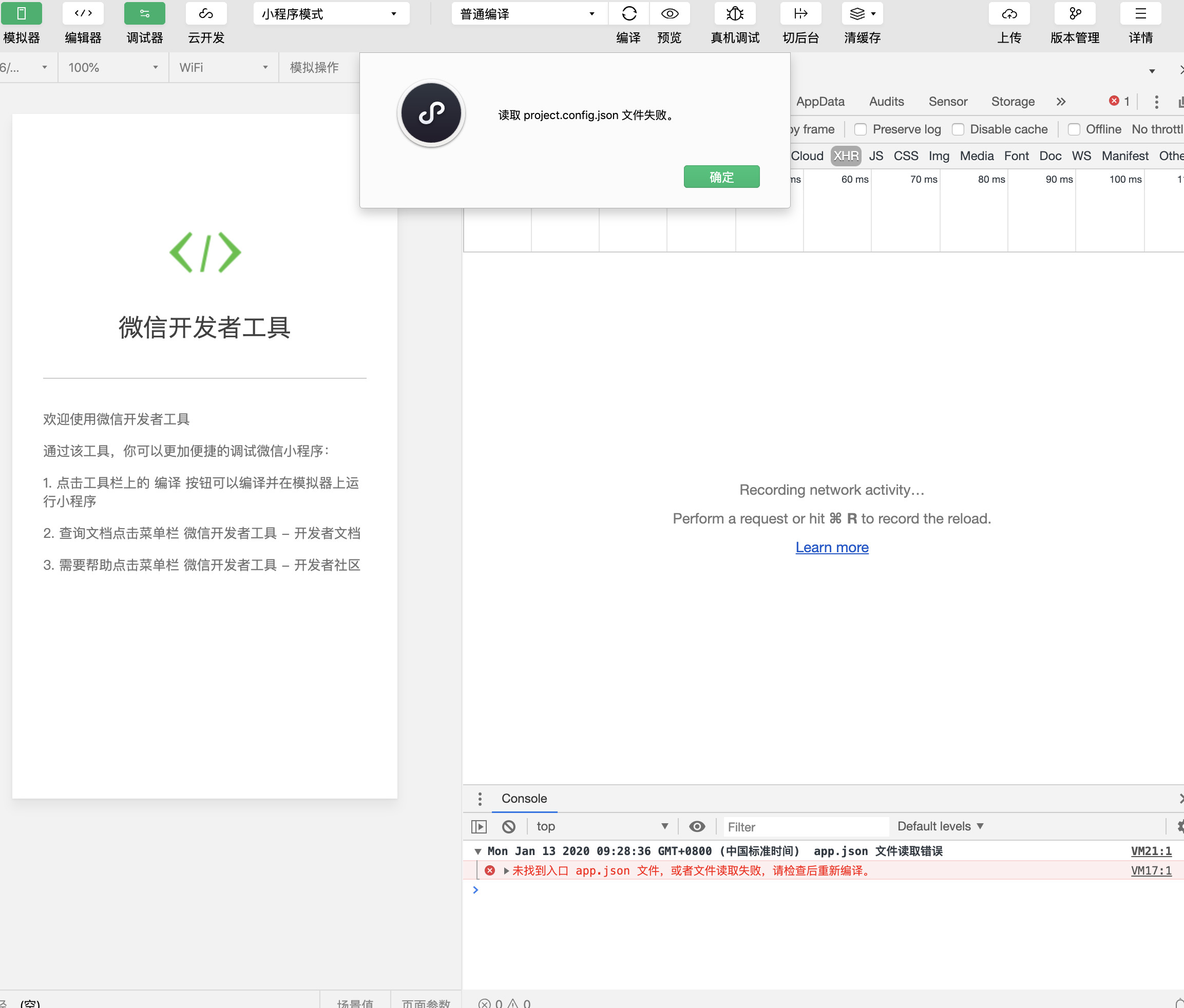Screen dimensions: 1184x1008
Task: Click the console Filter input field
Action: pyautogui.click(x=805, y=827)
